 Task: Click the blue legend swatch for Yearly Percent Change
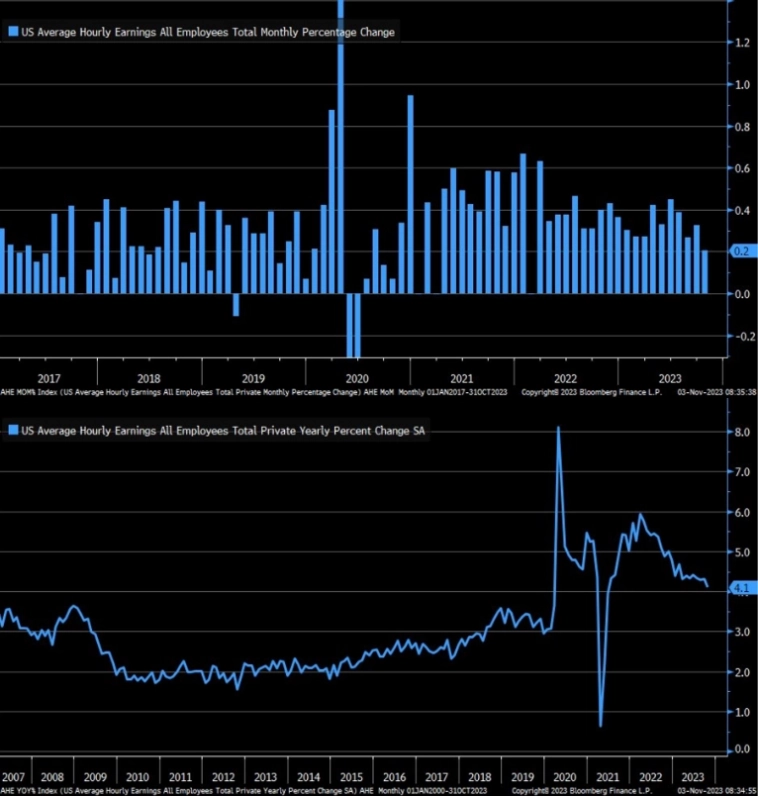(13, 430)
